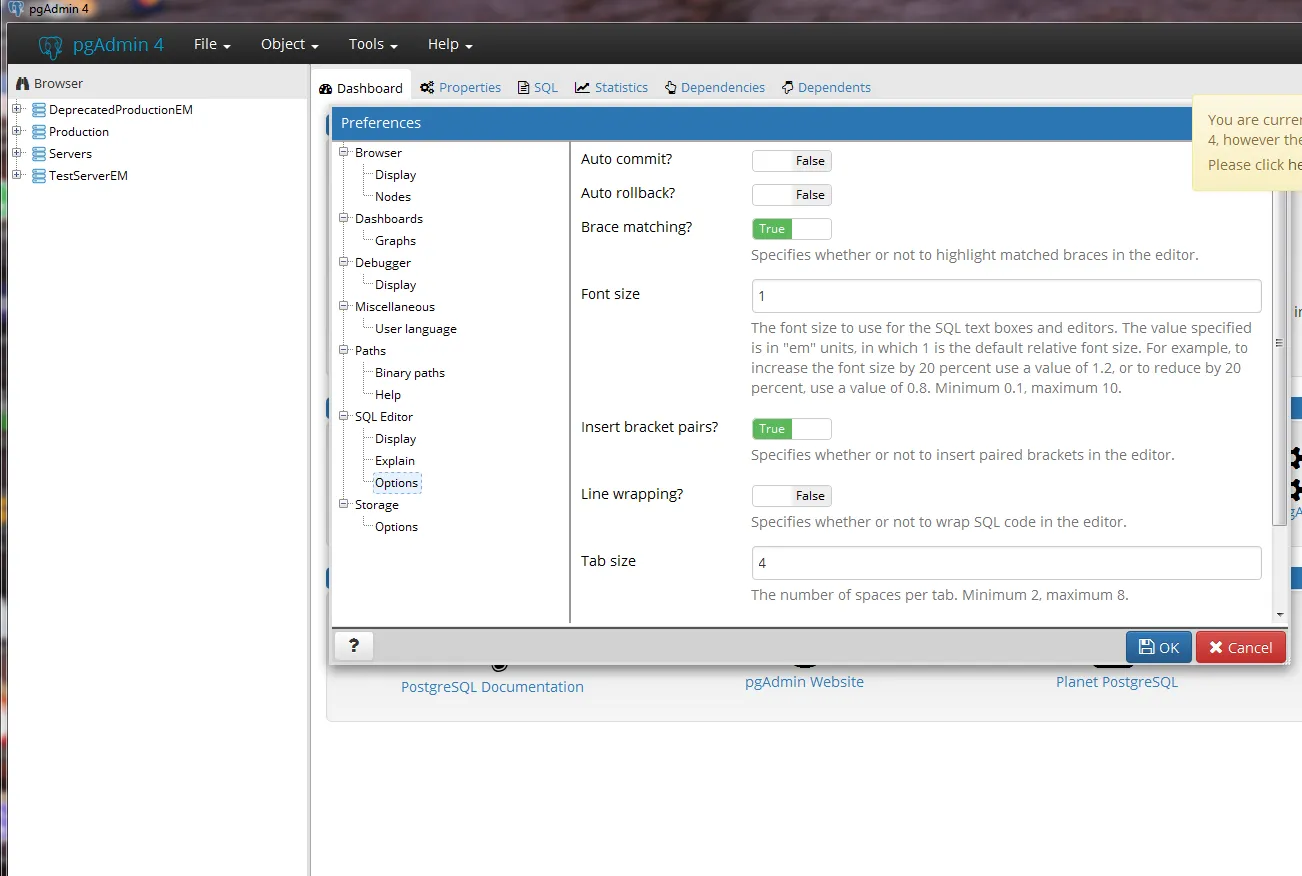The width and height of the screenshot is (1302, 876).
Task: Select Nodes under Browser category
Action: pyautogui.click(x=393, y=197)
